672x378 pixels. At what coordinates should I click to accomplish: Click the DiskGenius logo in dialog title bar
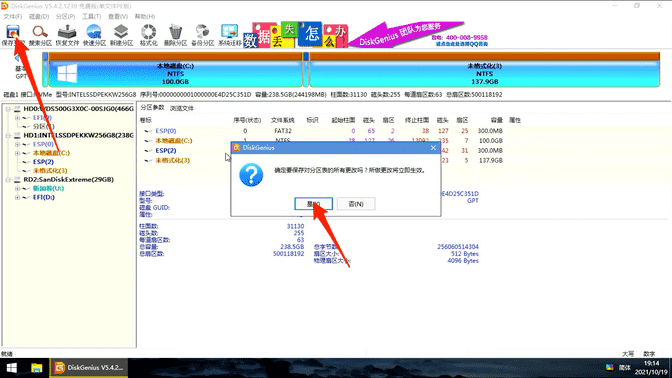[x=236, y=147]
